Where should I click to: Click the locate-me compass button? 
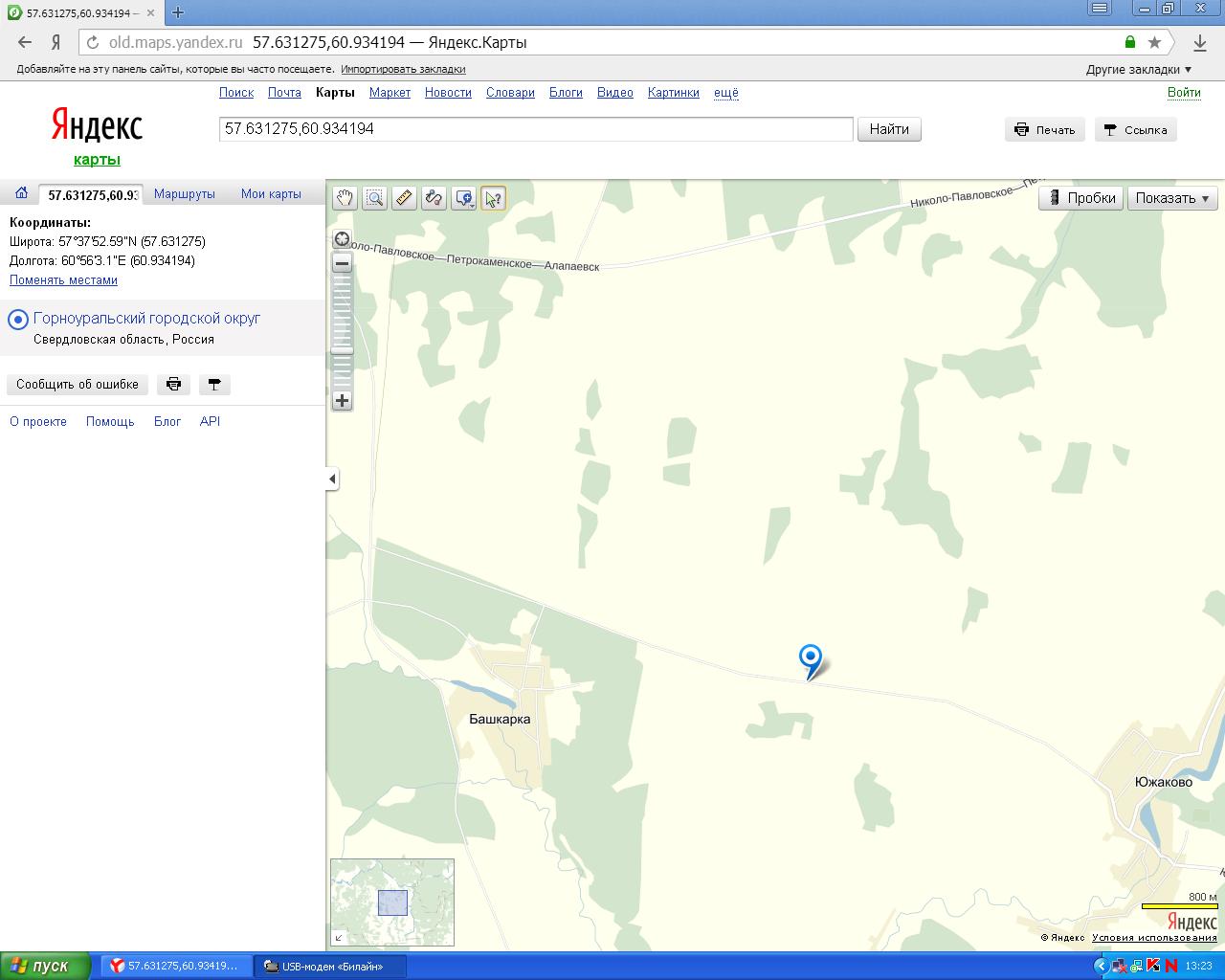342,239
